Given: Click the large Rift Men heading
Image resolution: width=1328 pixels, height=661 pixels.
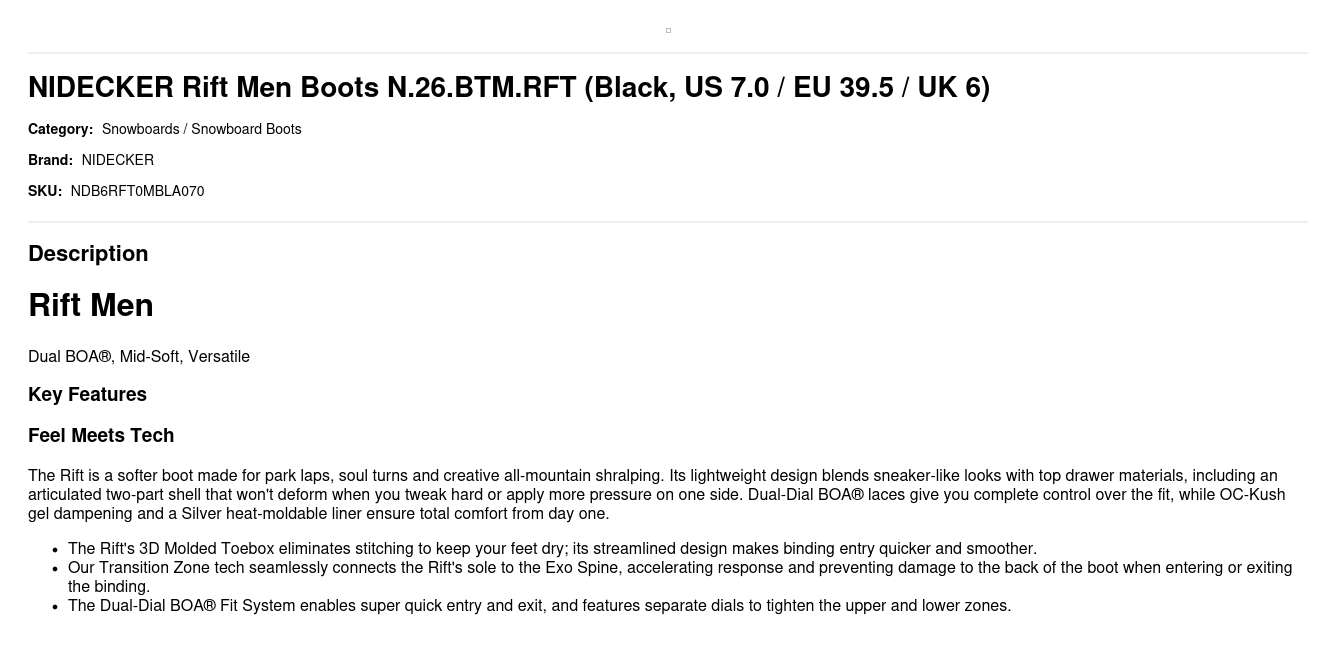Looking at the screenshot, I should point(91,305).
